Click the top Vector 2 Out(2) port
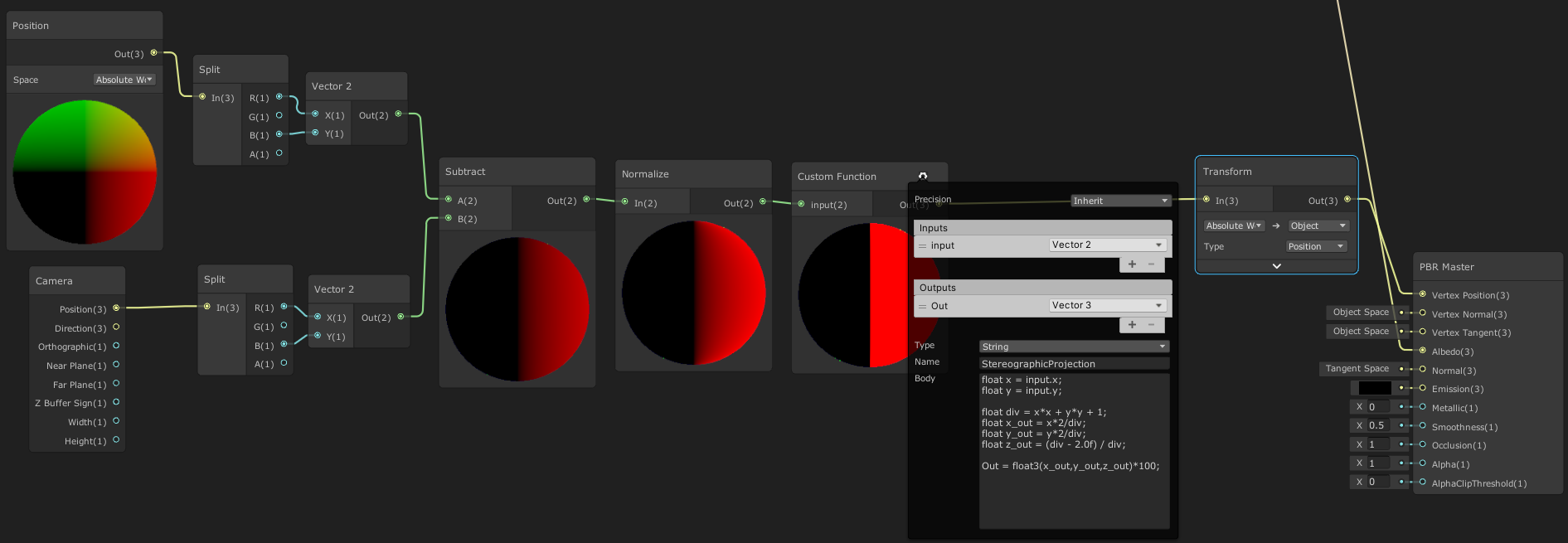1568x543 pixels. pos(399,114)
